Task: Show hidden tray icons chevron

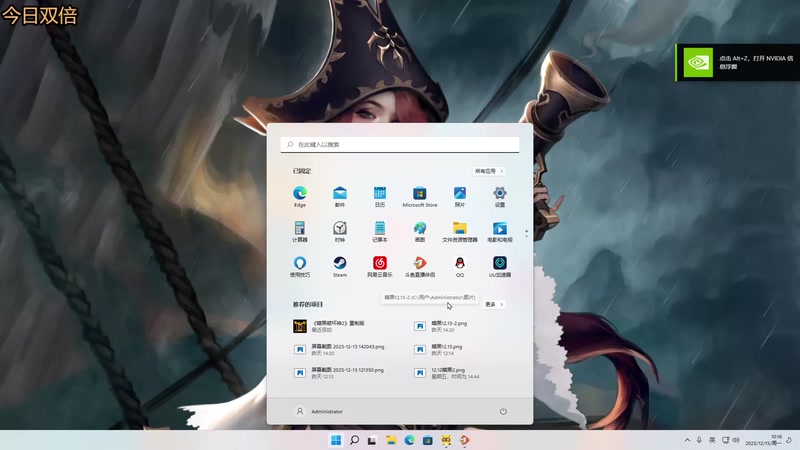Action: (687, 440)
